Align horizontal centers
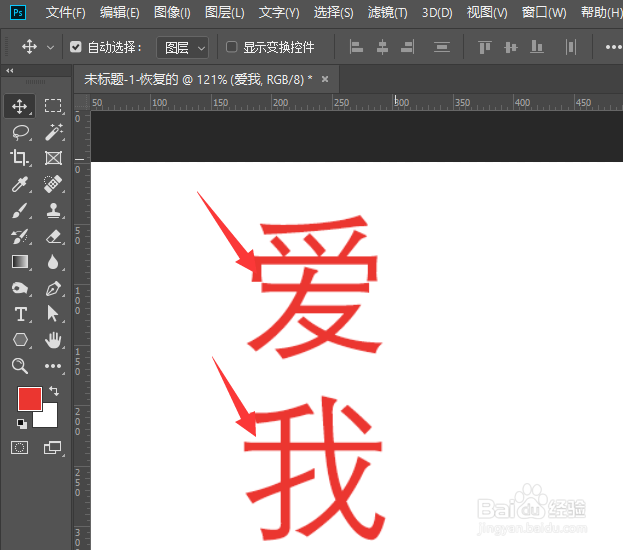 tap(382, 47)
